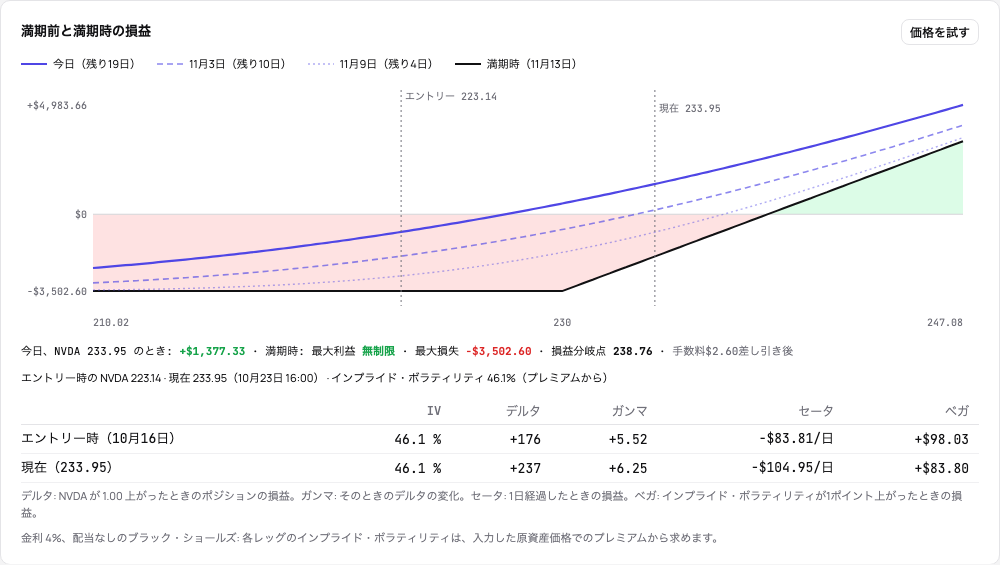
Task: Click the +5.52 gamma cell
Action: point(628,439)
